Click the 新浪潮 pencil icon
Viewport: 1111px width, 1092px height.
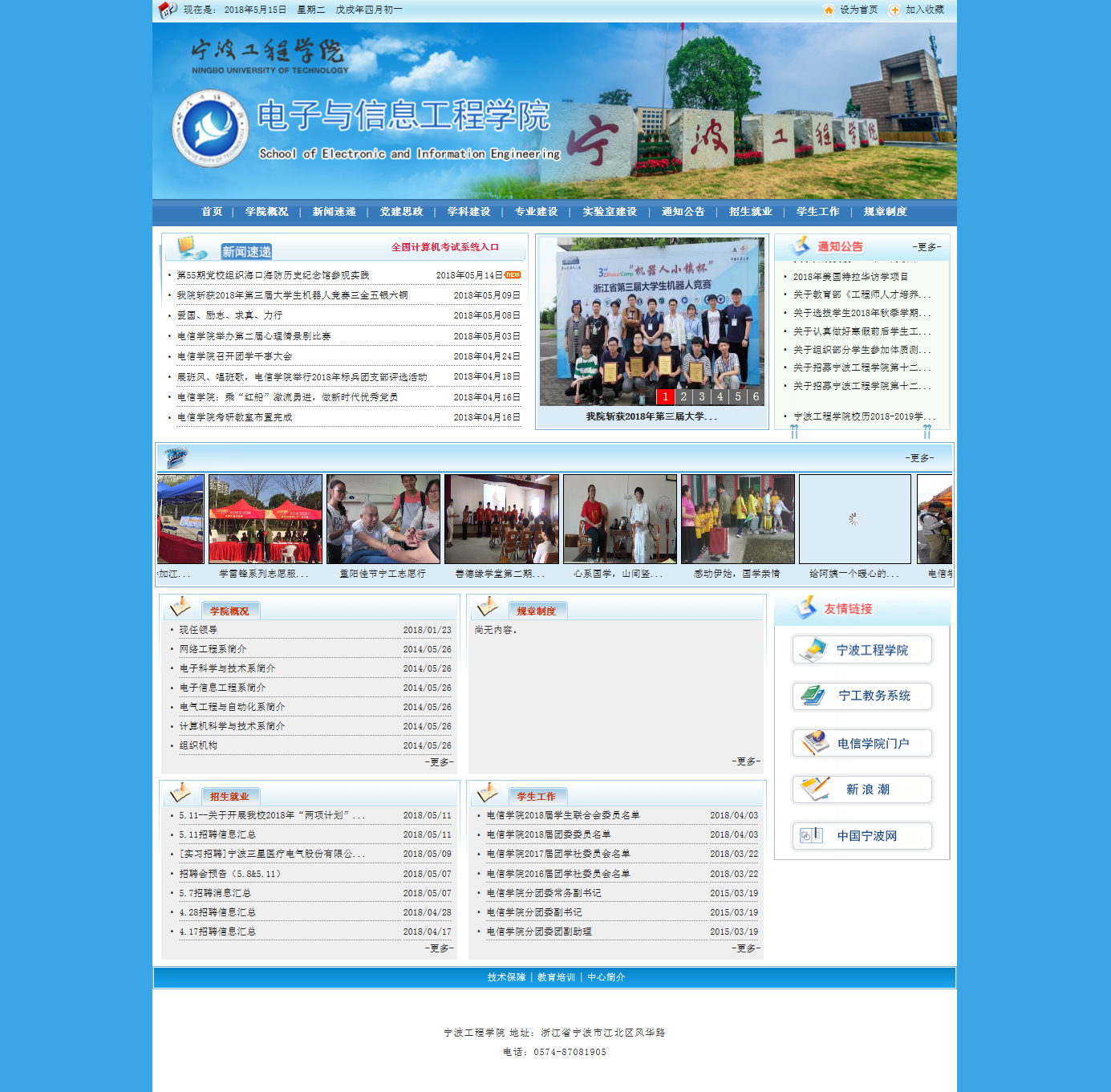(x=815, y=789)
